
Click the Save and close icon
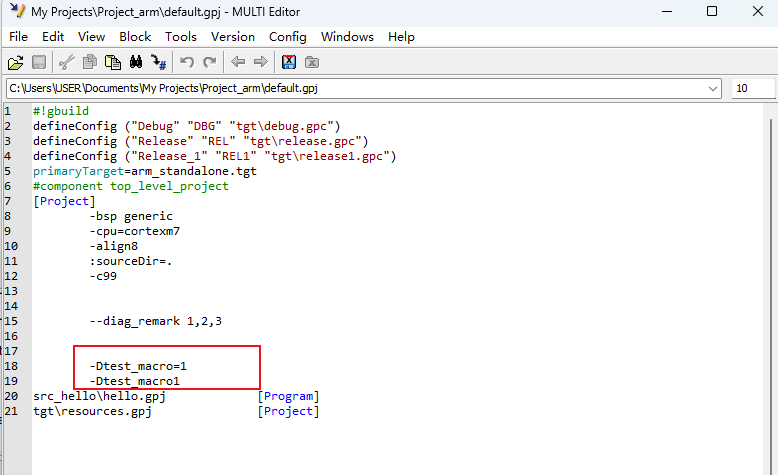pyautogui.click(x=289, y=62)
